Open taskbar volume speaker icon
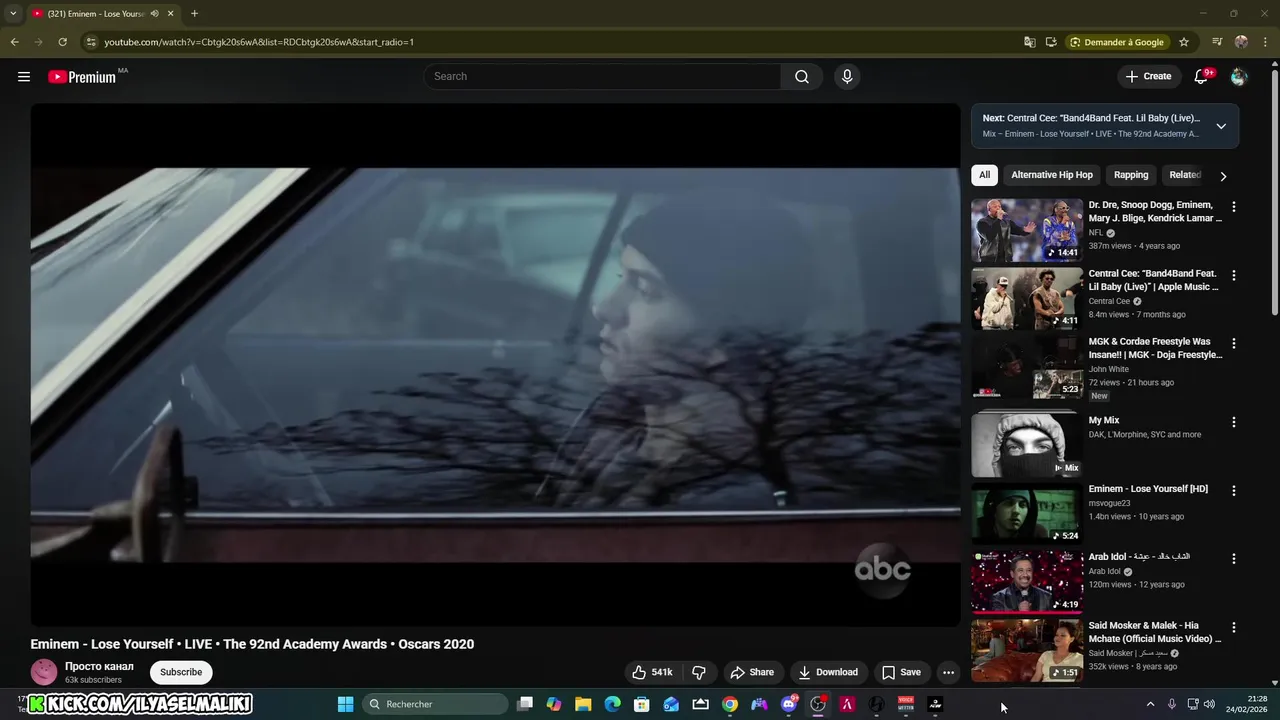The width and height of the screenshot is (1280, 720). [1209, 704]
